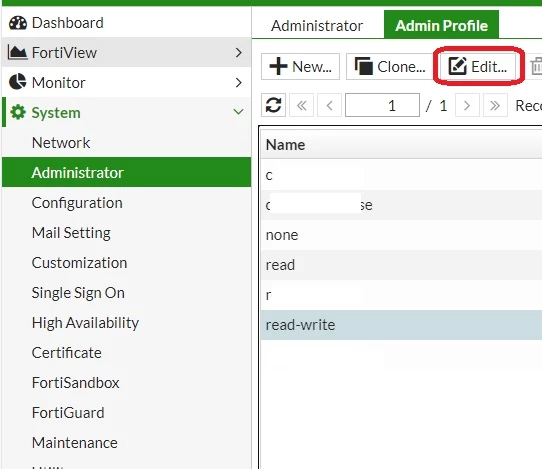
Task: Open the Monitor menu entry
Action: coord(126,82)
